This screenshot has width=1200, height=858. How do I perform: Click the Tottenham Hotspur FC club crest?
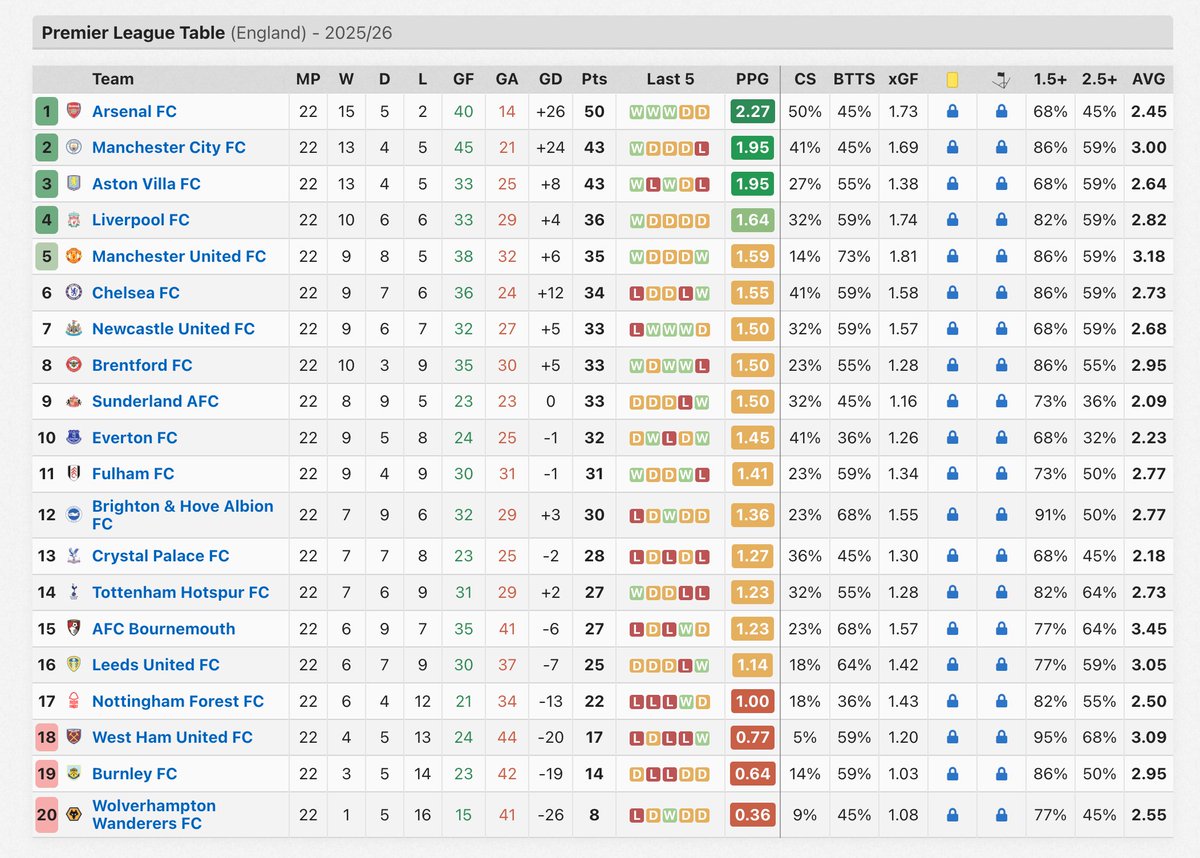74,592
